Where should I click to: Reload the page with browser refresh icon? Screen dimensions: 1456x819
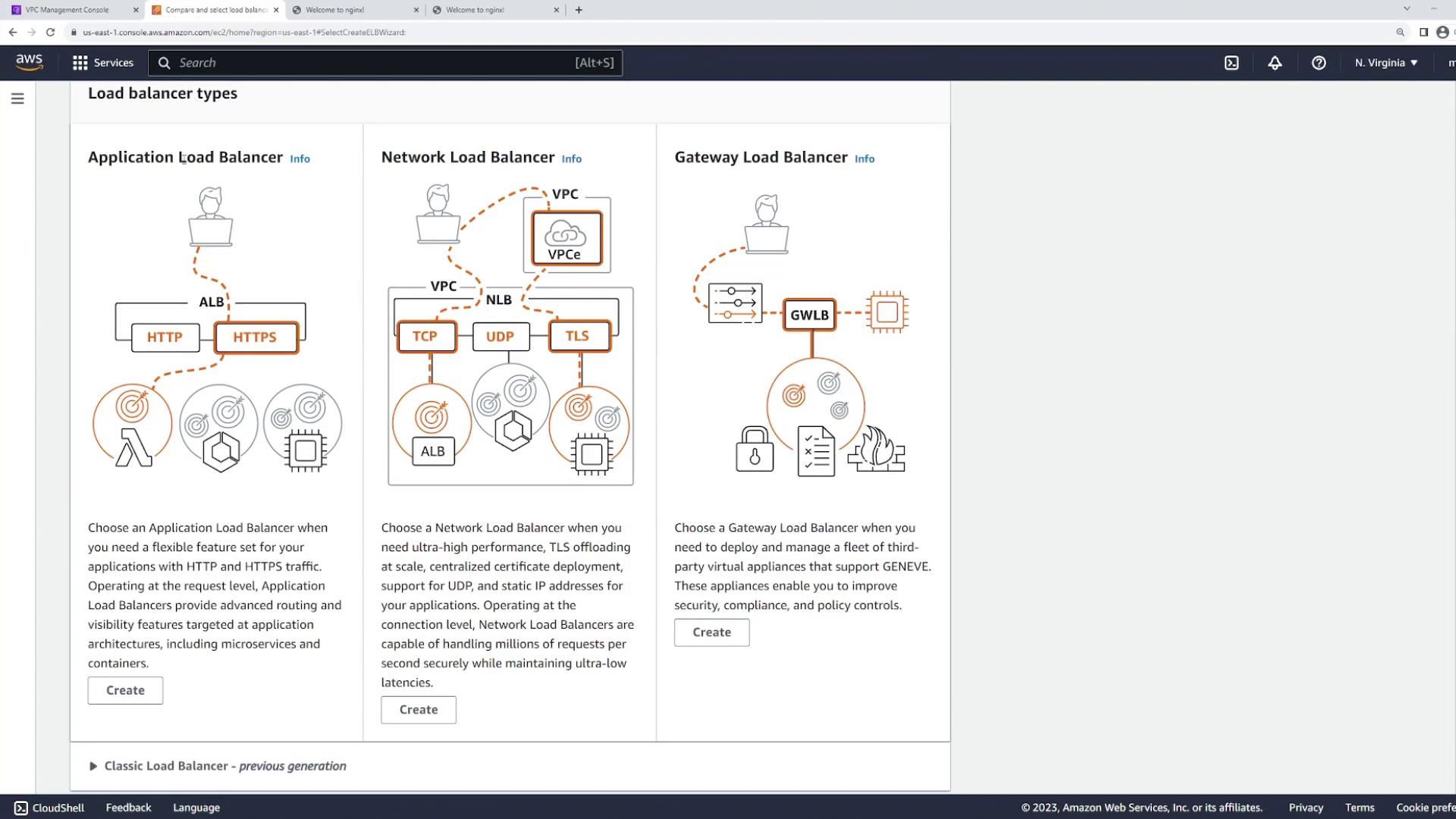pos(50,32)
